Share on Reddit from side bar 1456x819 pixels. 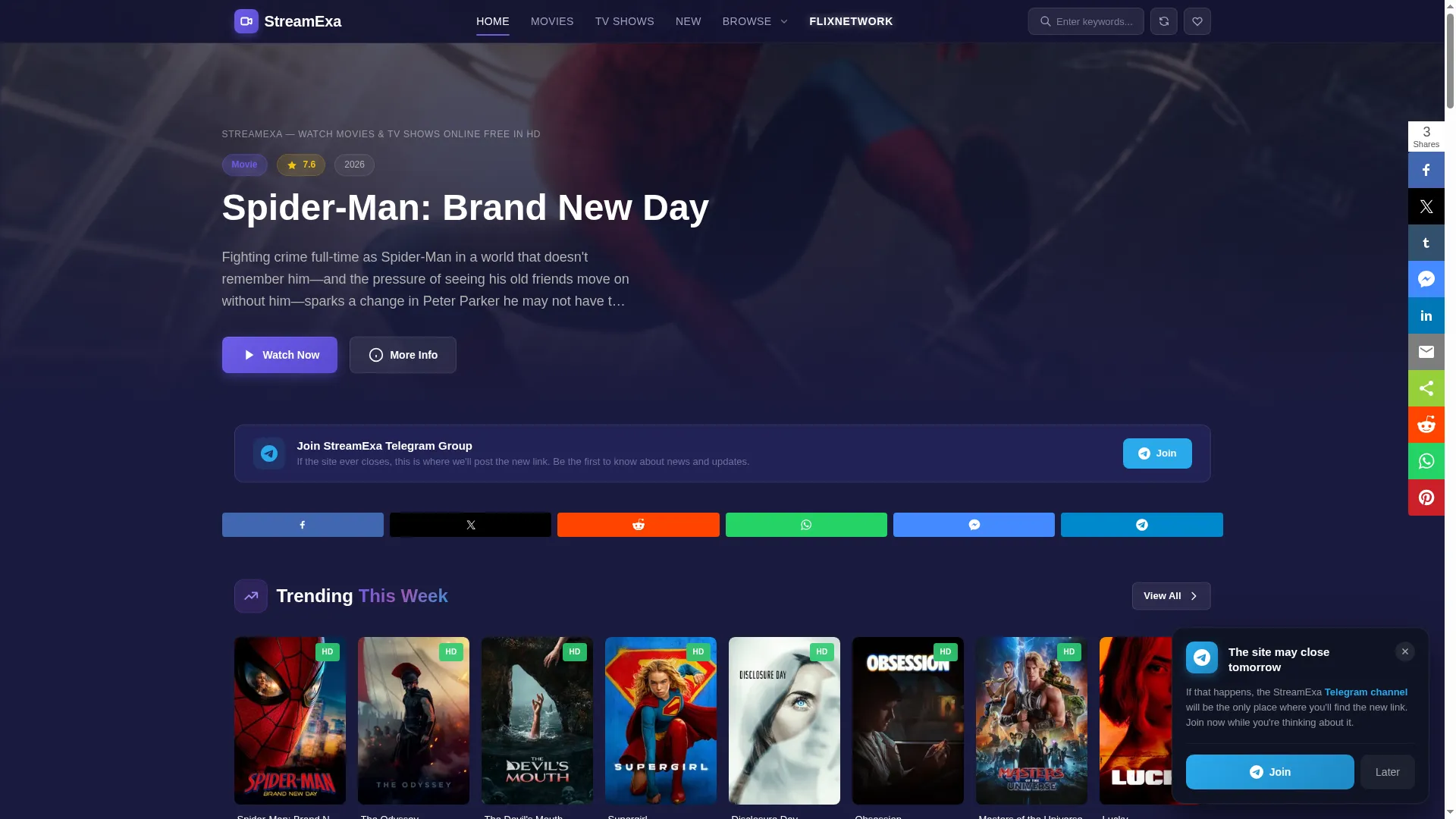point(1426,425)
